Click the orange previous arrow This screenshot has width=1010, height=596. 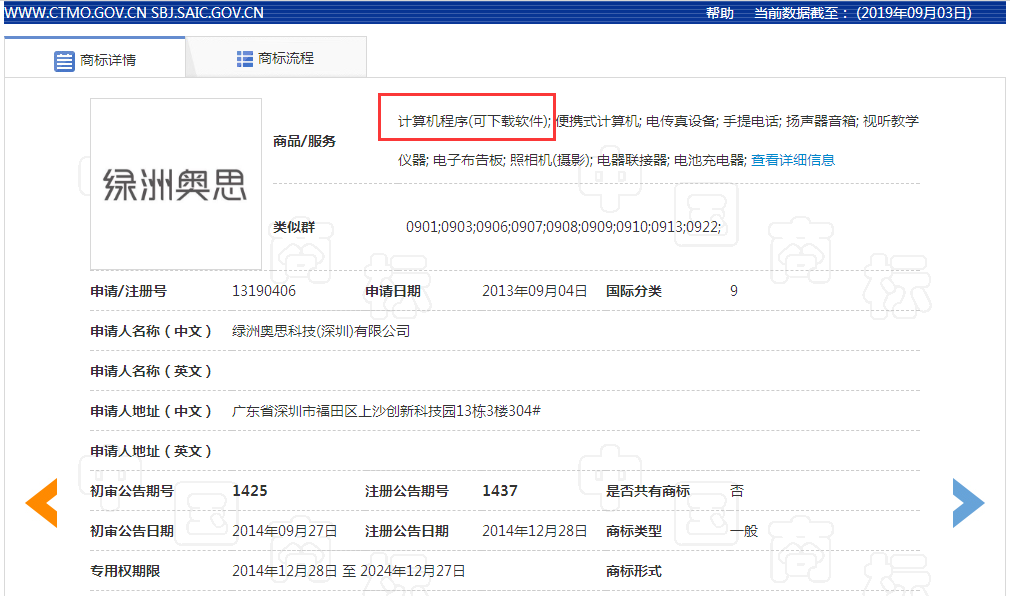coord(41,503)
